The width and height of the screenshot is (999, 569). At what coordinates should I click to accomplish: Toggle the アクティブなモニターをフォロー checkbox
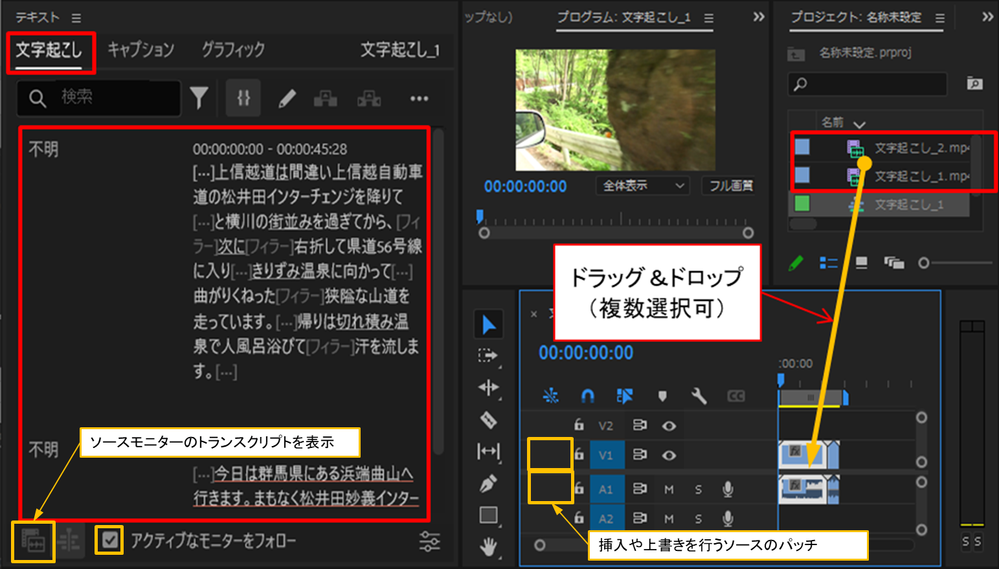(x=110, y=541)
